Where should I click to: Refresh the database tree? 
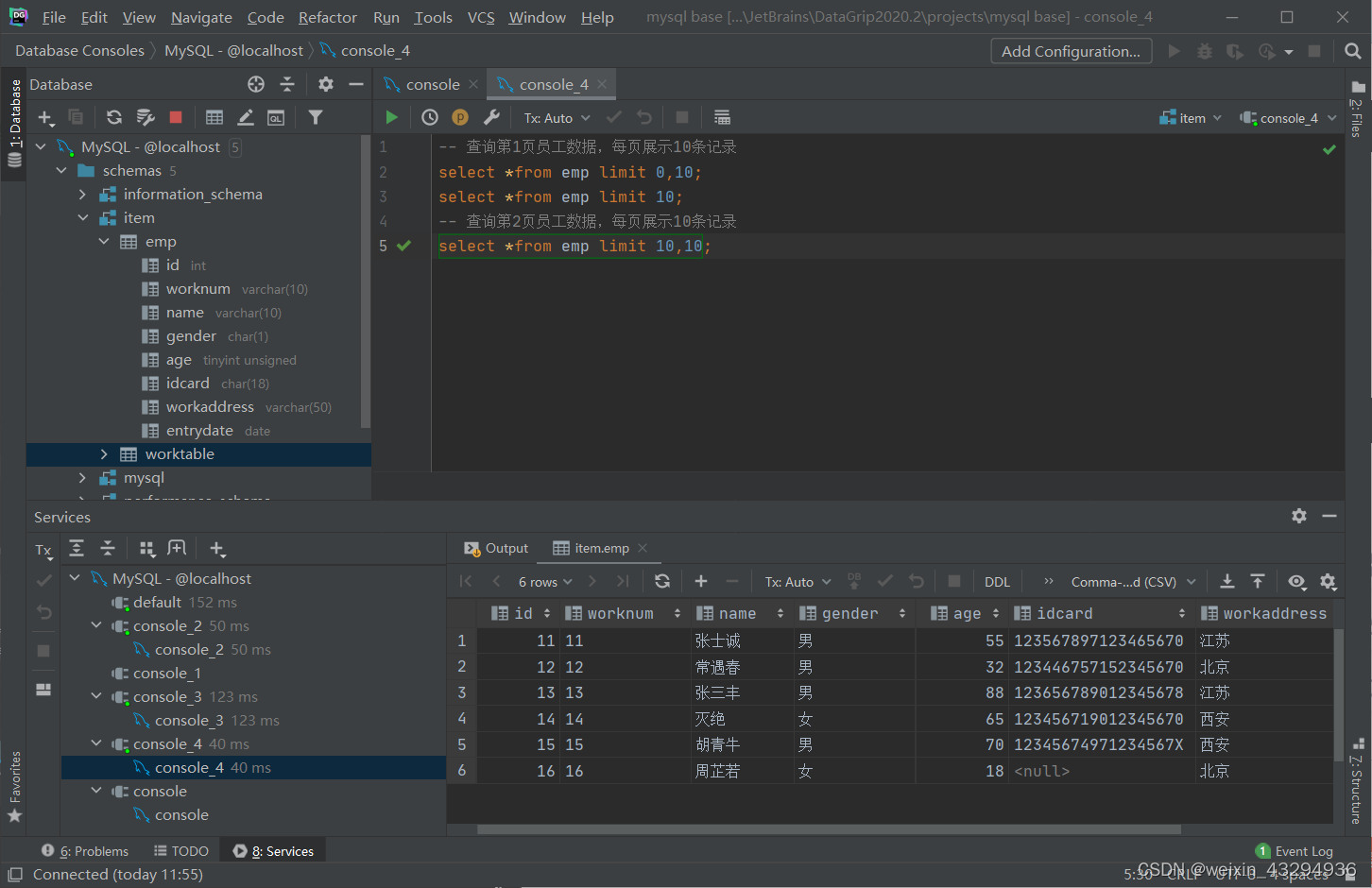pyautogui.click(x=114, y=117)
